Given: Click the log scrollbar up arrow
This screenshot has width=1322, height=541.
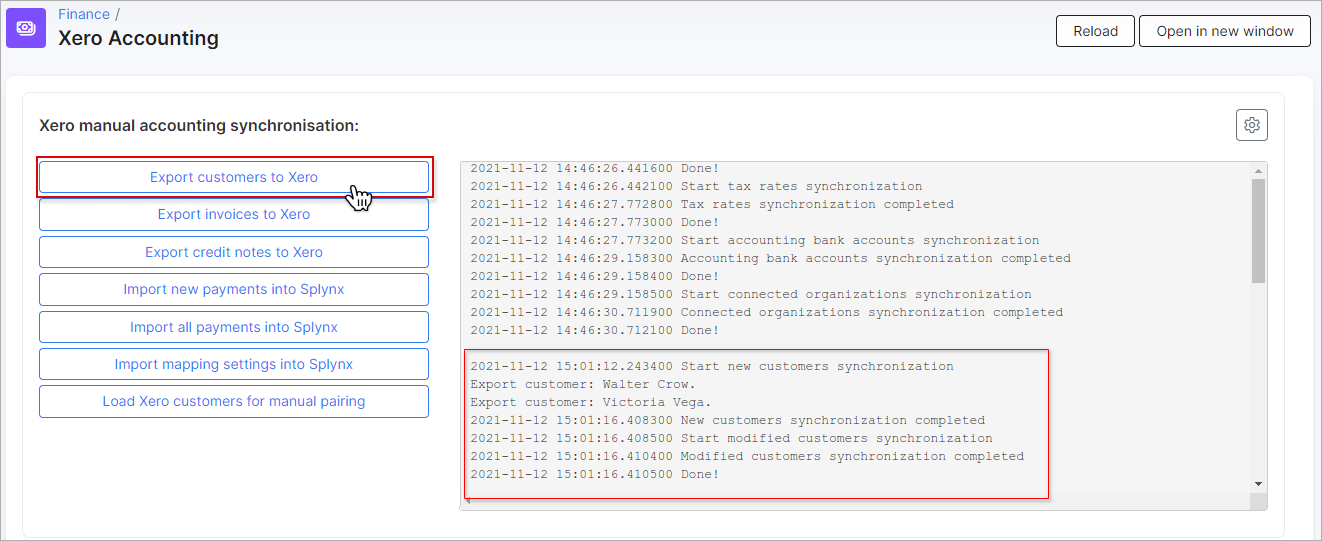Looking at the screenshot, I should [x=1258, y=170].
